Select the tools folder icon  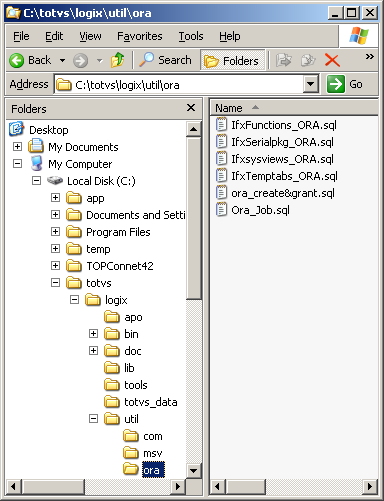pos(112,385)
